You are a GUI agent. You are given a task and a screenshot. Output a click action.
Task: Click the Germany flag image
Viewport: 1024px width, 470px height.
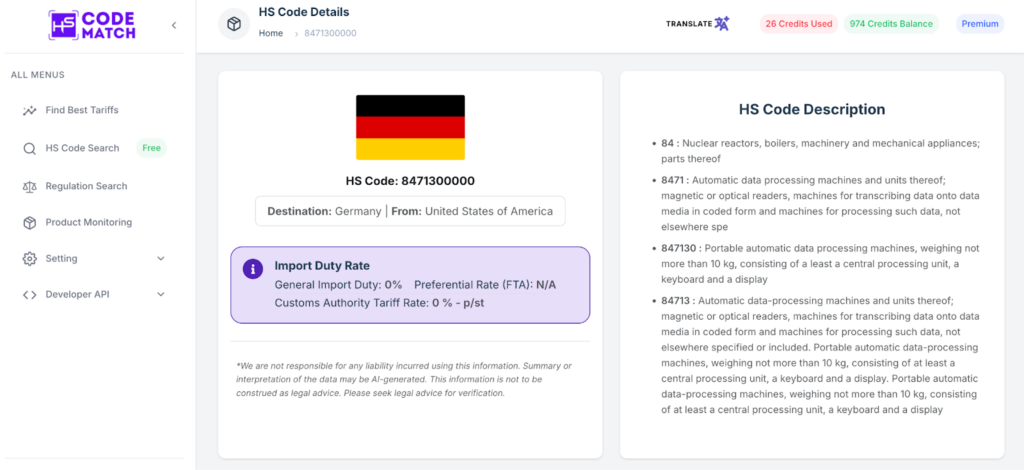tap(410, 127)
